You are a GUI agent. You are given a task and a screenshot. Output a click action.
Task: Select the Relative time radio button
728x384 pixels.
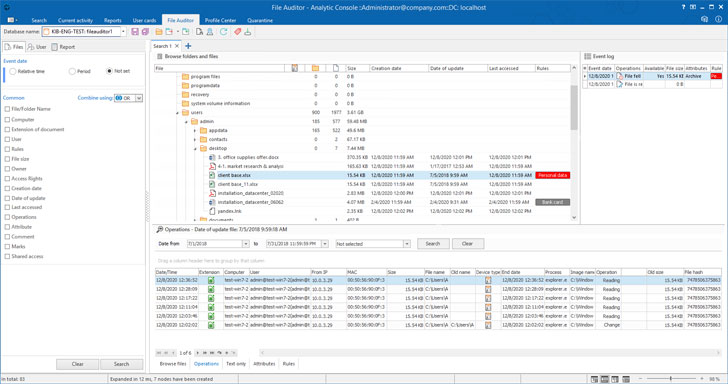coord(13,72)
